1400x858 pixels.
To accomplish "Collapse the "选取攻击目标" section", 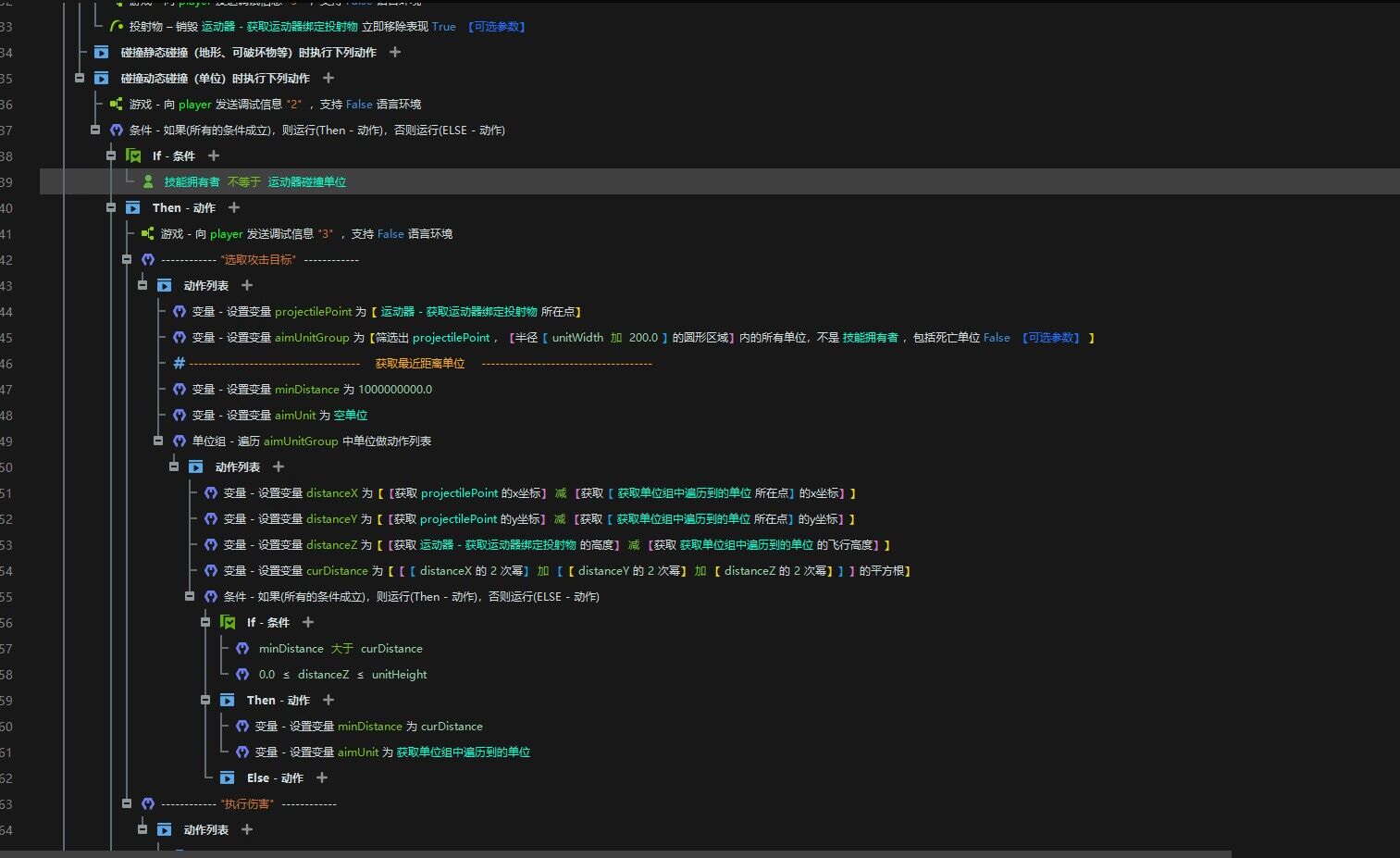I will tap(127, 259).
